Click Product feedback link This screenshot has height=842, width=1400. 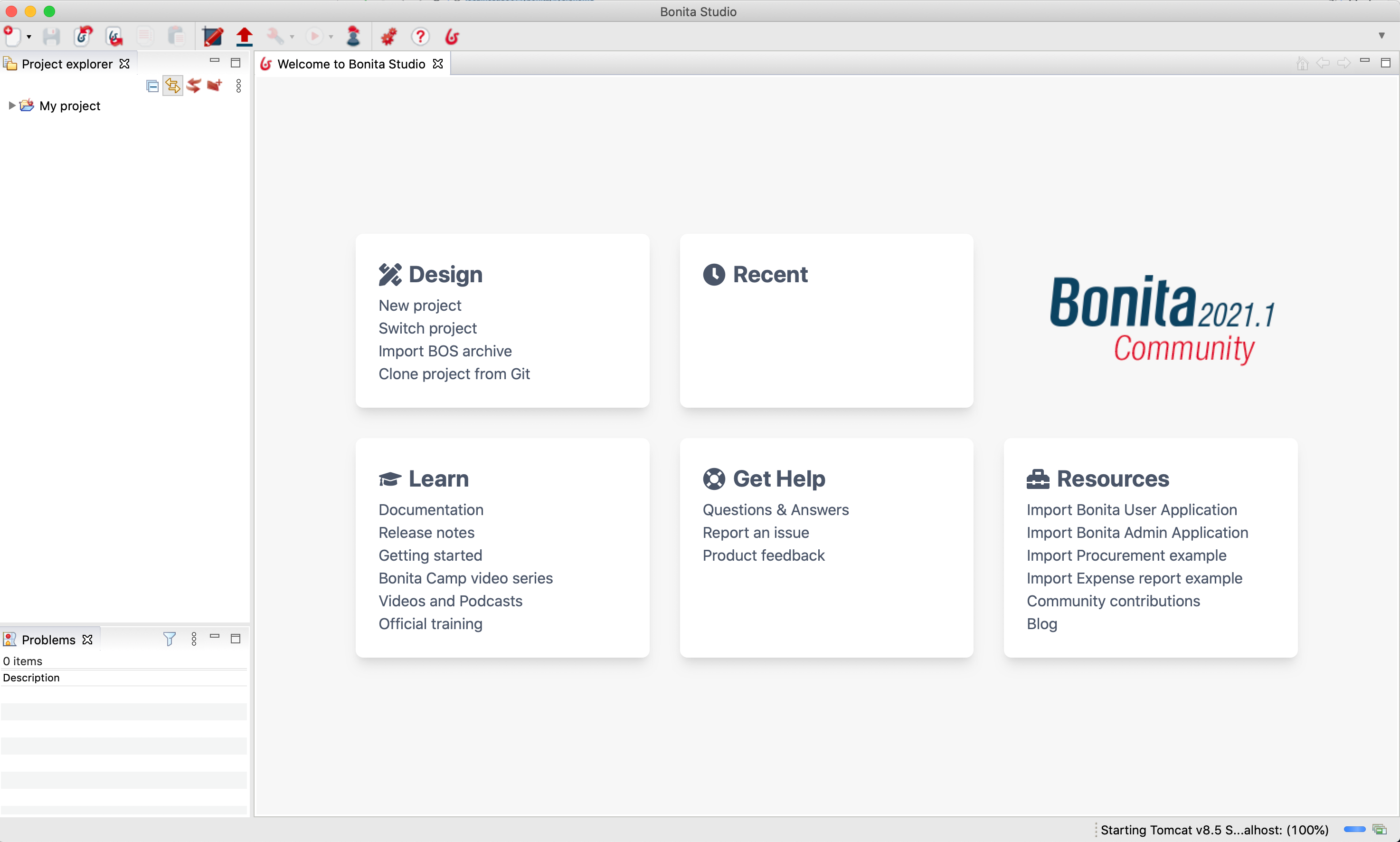point(764,555)
